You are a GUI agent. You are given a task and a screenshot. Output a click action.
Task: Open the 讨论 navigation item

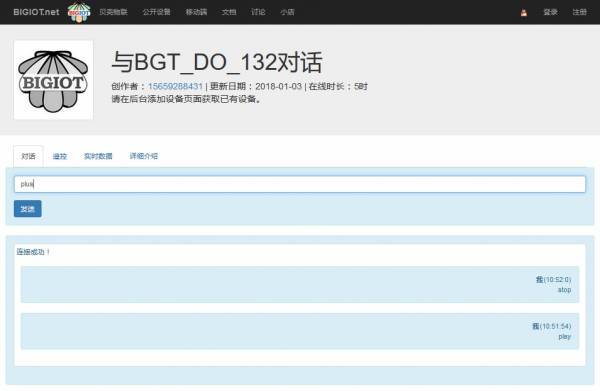tap(258, 12)
